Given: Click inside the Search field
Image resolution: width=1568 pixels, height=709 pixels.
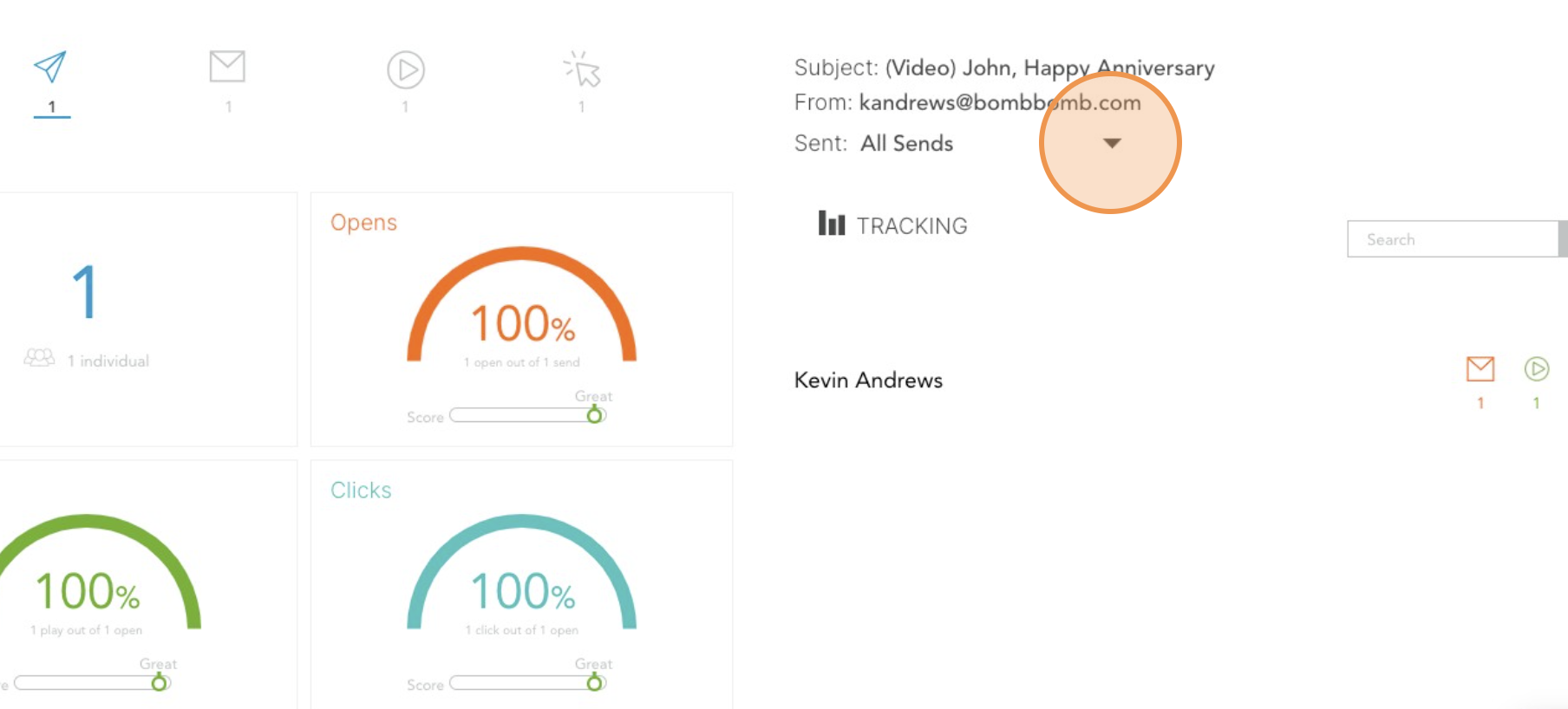Looking at the screenshot, I should coord(1453,239).
